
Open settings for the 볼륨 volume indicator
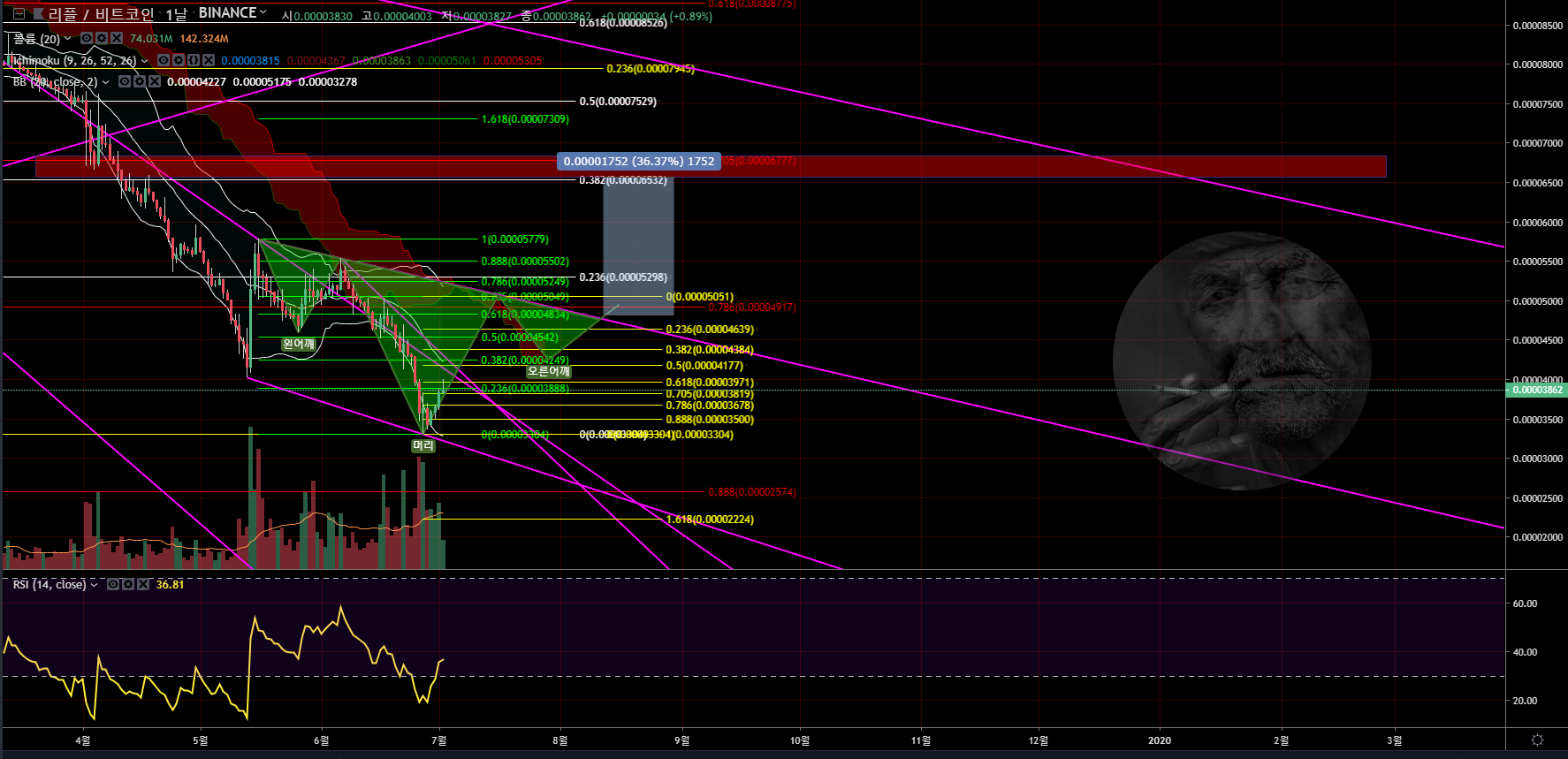(x=102, y=39)
